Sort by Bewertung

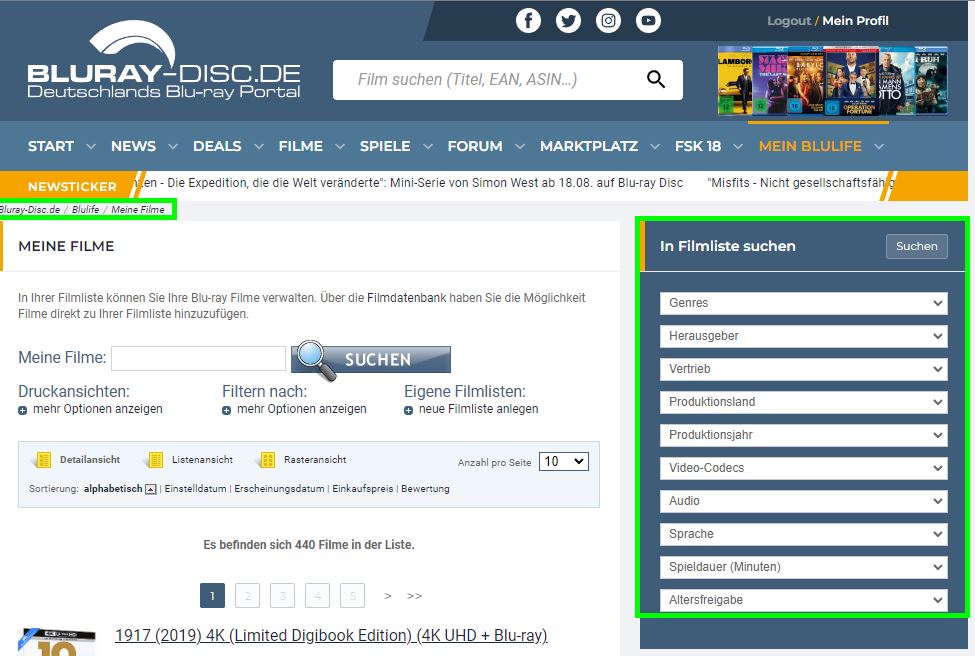(425, 489)
